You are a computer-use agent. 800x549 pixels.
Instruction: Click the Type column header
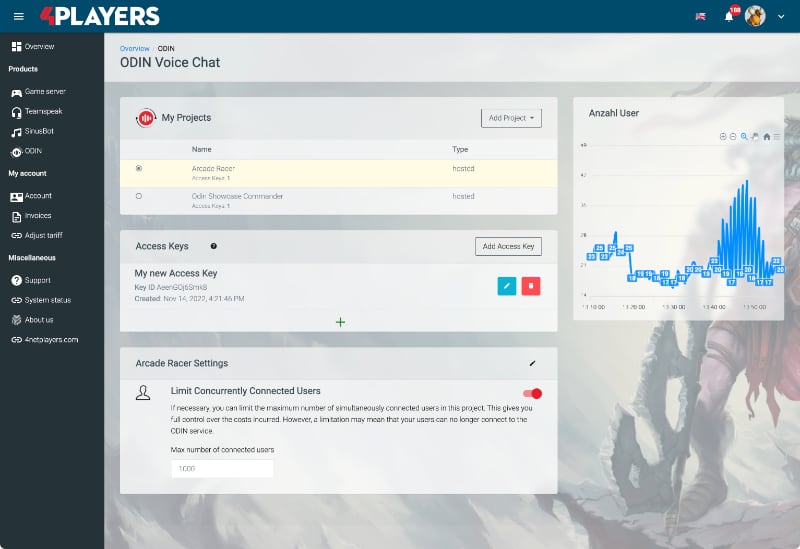pos(460,149)
